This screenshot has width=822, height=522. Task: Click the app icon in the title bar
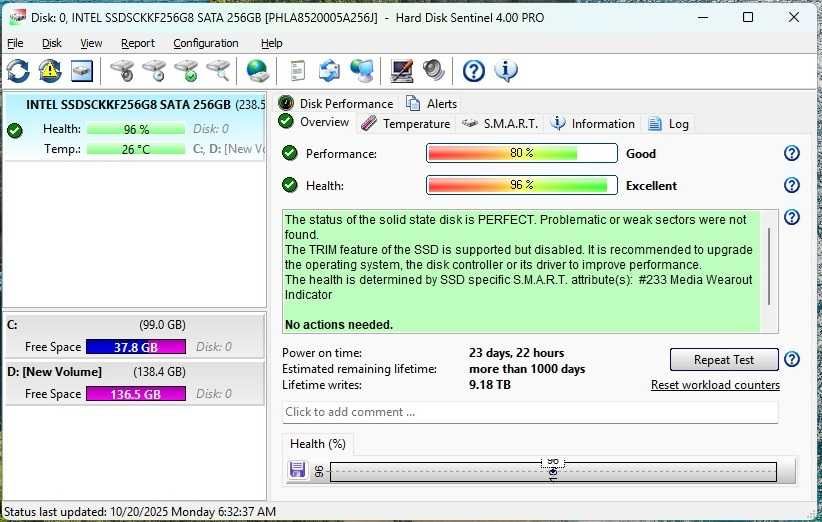(x=17, y=17)
